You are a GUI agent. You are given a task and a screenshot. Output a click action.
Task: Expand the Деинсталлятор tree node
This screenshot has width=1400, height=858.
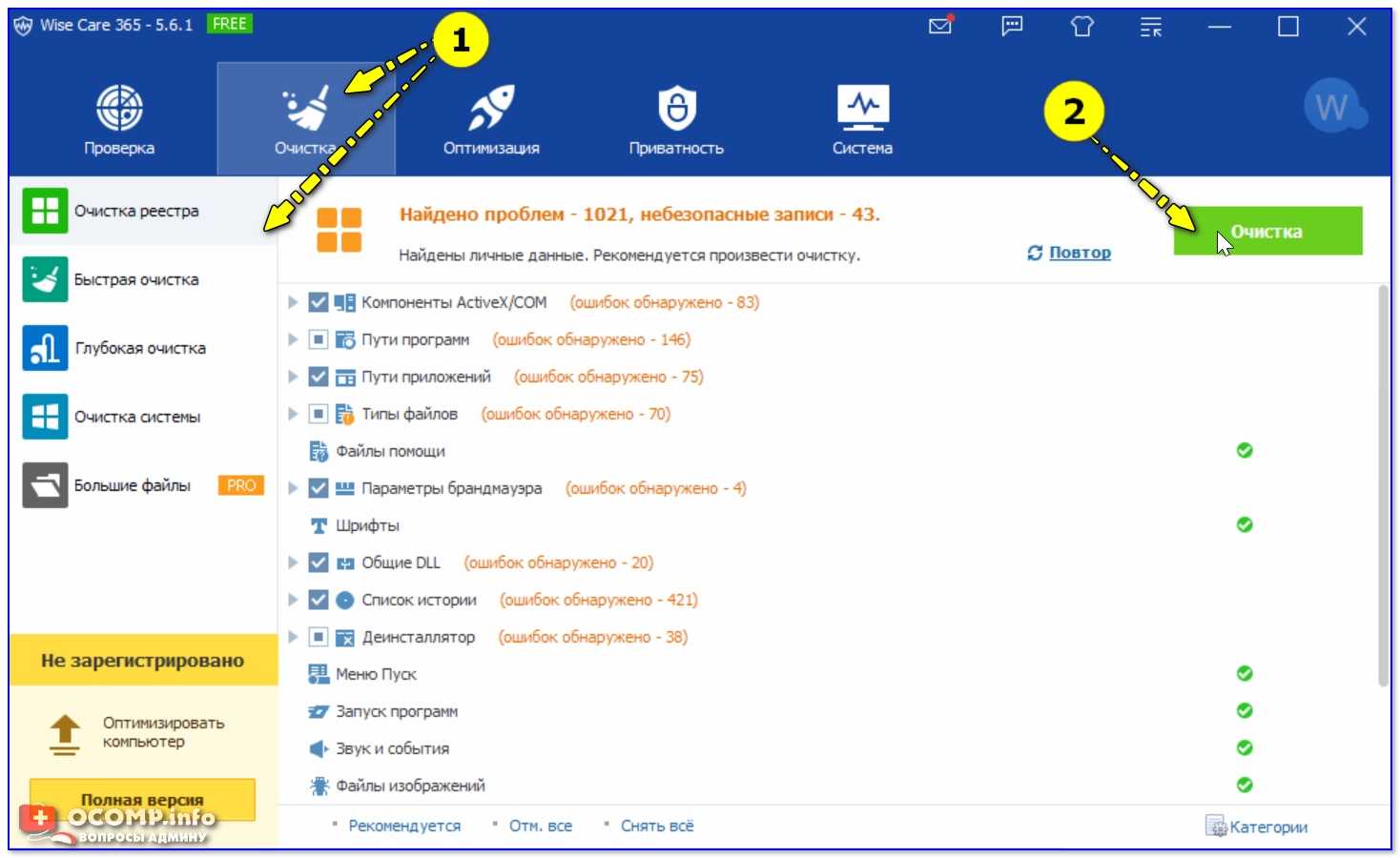click(294, 638)
